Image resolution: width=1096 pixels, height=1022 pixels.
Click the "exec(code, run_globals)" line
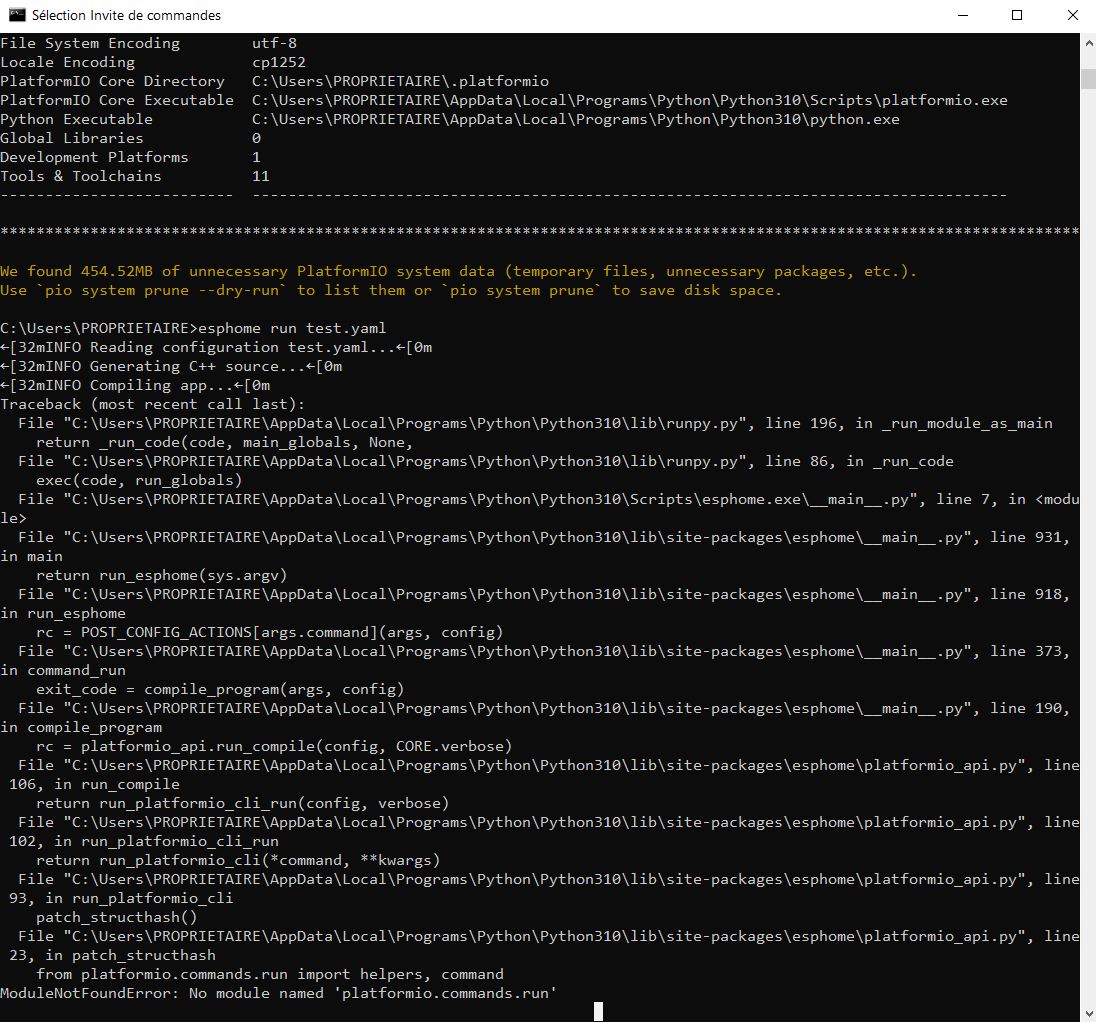tap(139, 480)
